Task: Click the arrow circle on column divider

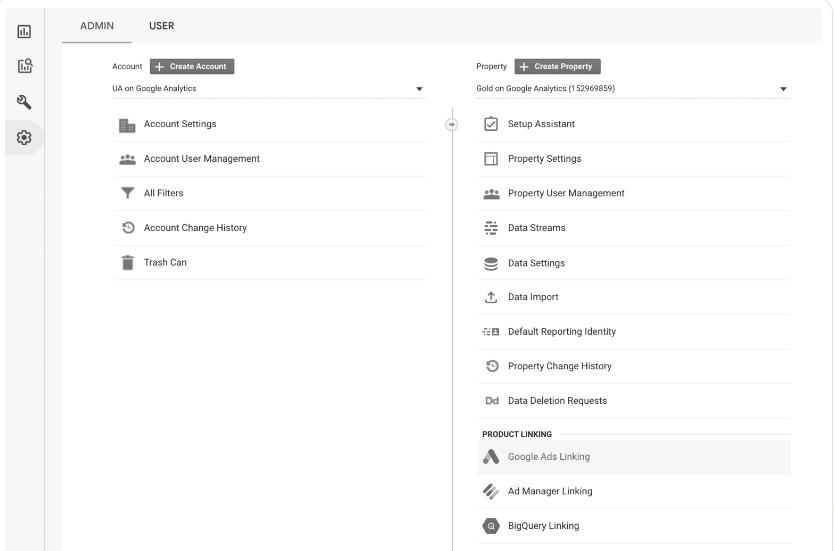Action: [x=452, y=125]
